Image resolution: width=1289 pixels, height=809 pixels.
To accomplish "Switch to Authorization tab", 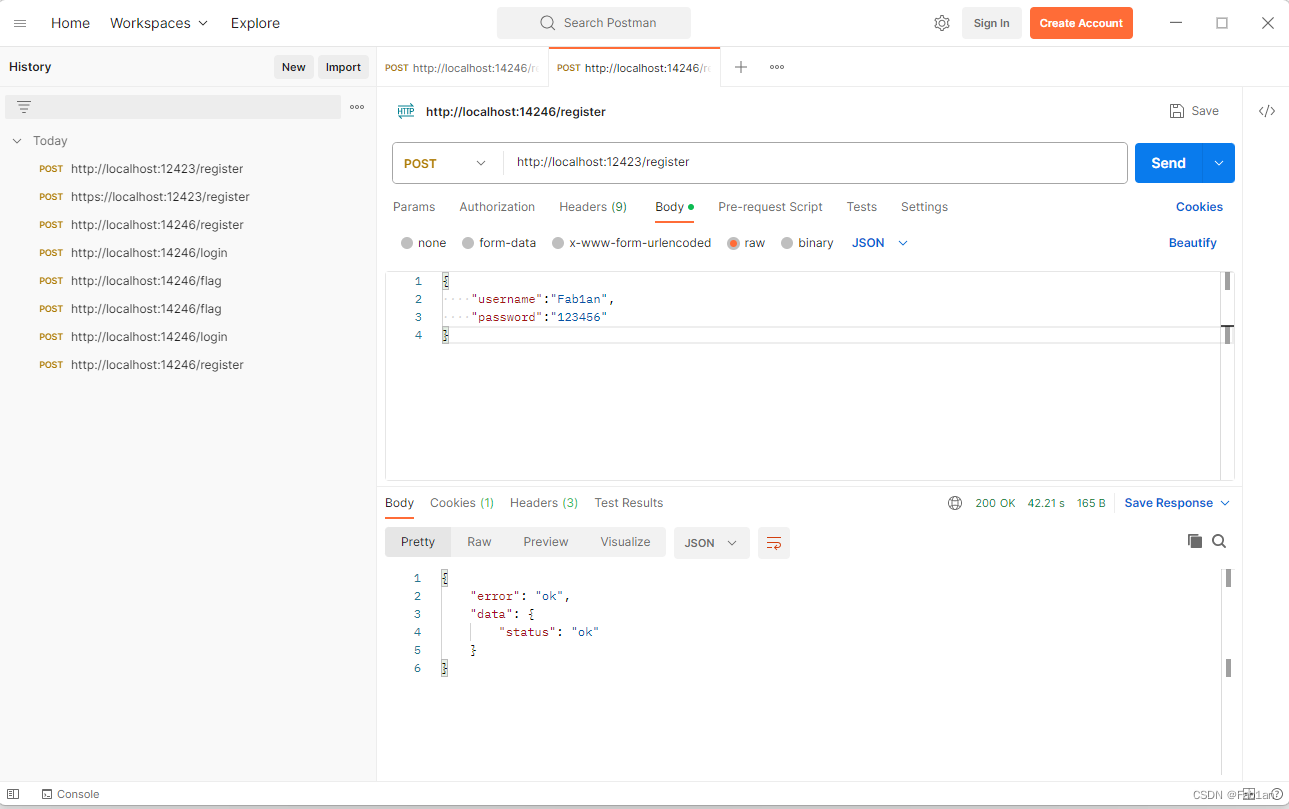I will click(x=497, y=207).
